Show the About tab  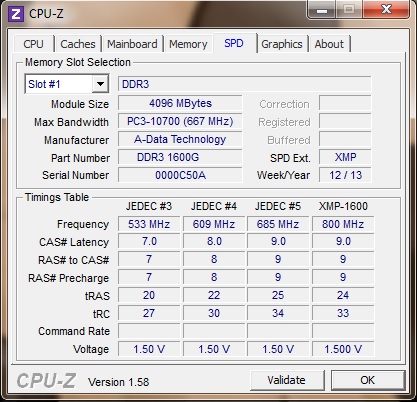(329, 44)
